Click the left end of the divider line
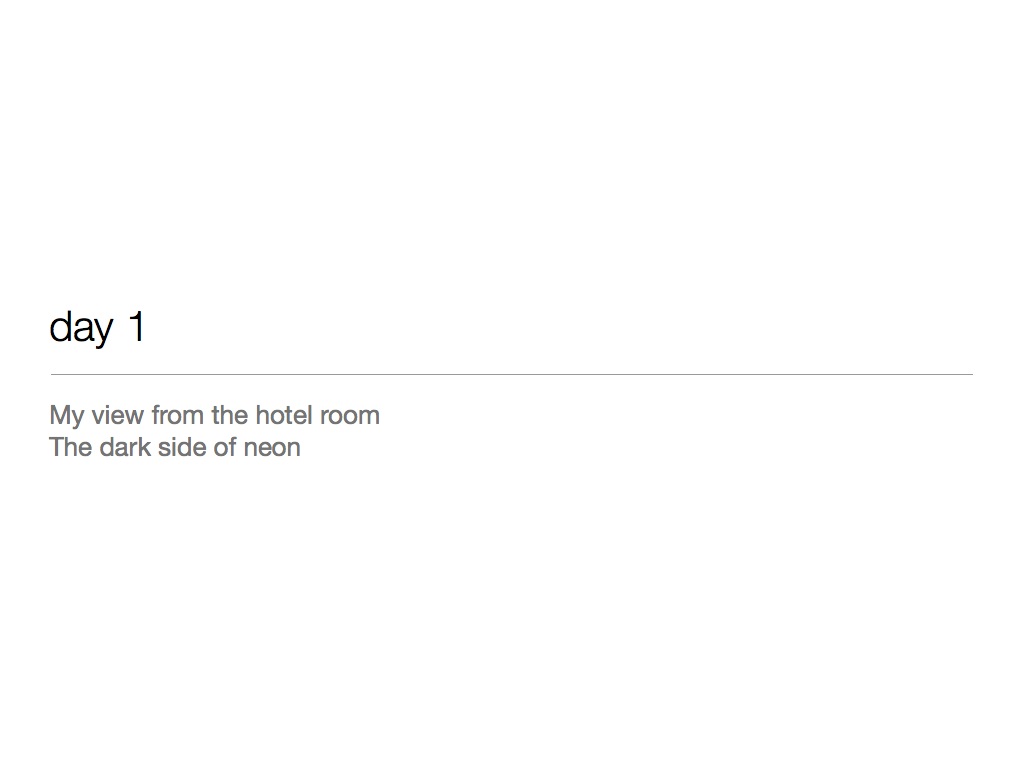The height and width of the screenshot is (768, 1024). coord(53,374)
